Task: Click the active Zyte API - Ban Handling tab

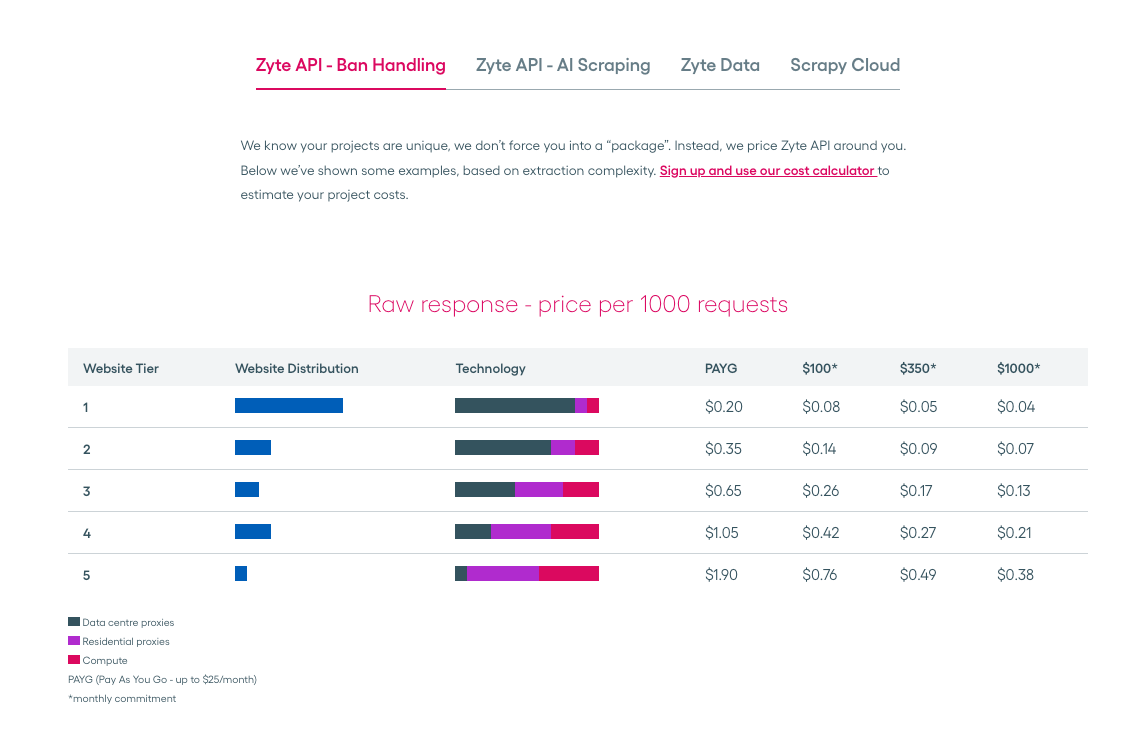Action: coord(350,65)
